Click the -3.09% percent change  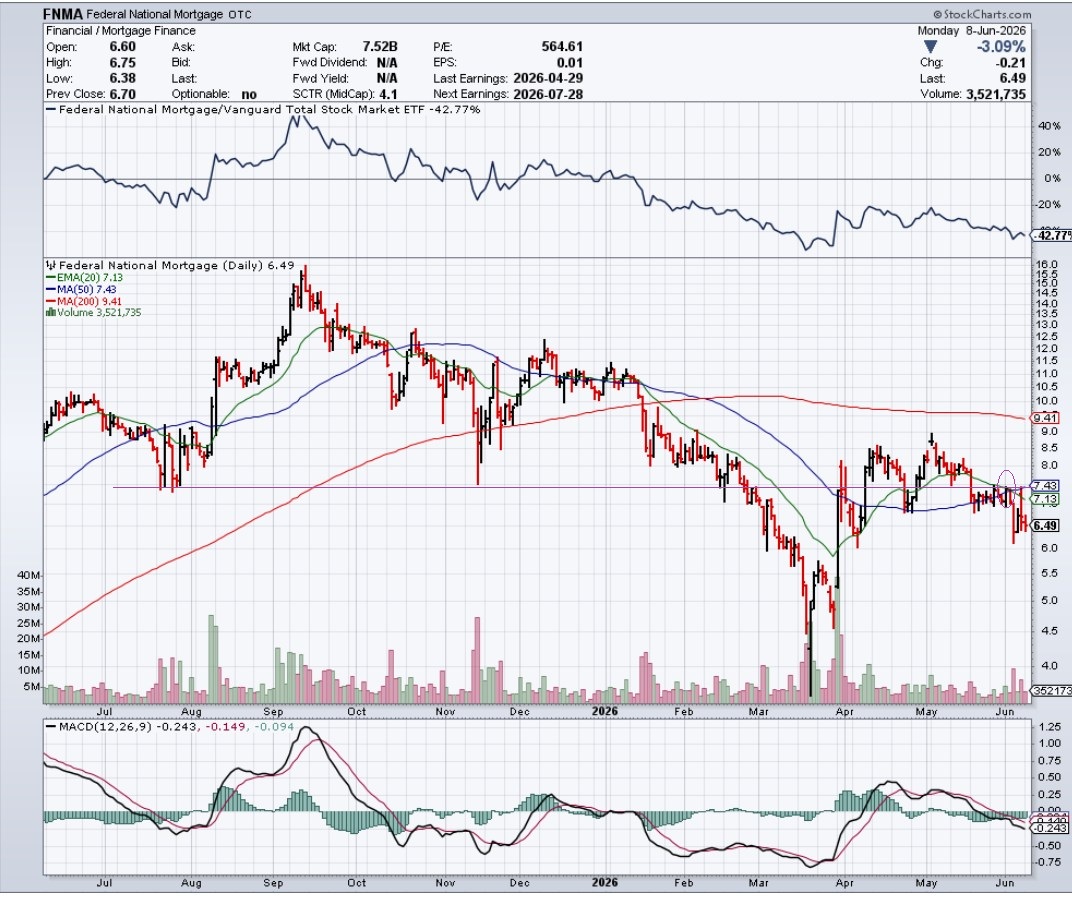[x=1000, y=46]
